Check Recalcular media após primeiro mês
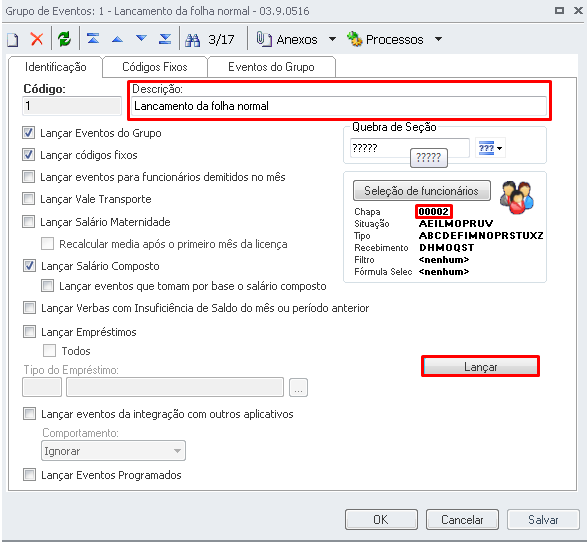The height and width of the screenshot is (542, 587). pyautogui.click(x=48, y=244)
